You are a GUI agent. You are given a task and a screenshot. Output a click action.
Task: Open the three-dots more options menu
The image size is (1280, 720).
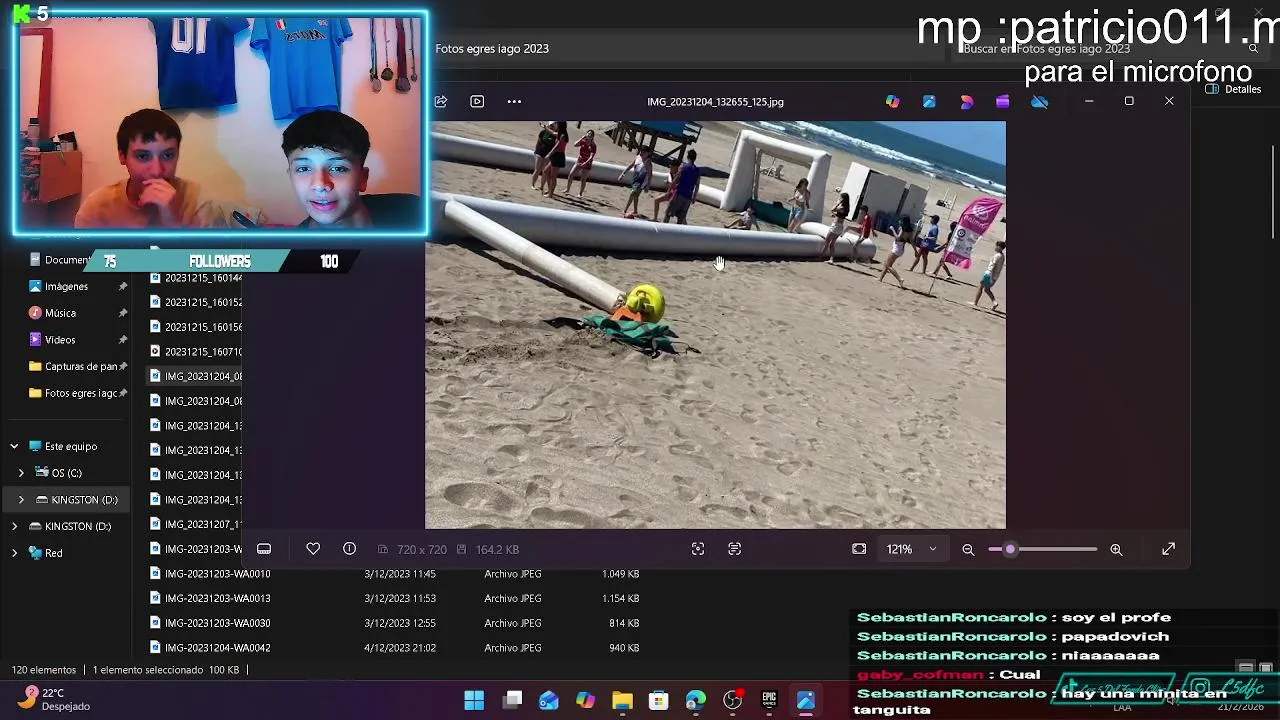[514, 101]
